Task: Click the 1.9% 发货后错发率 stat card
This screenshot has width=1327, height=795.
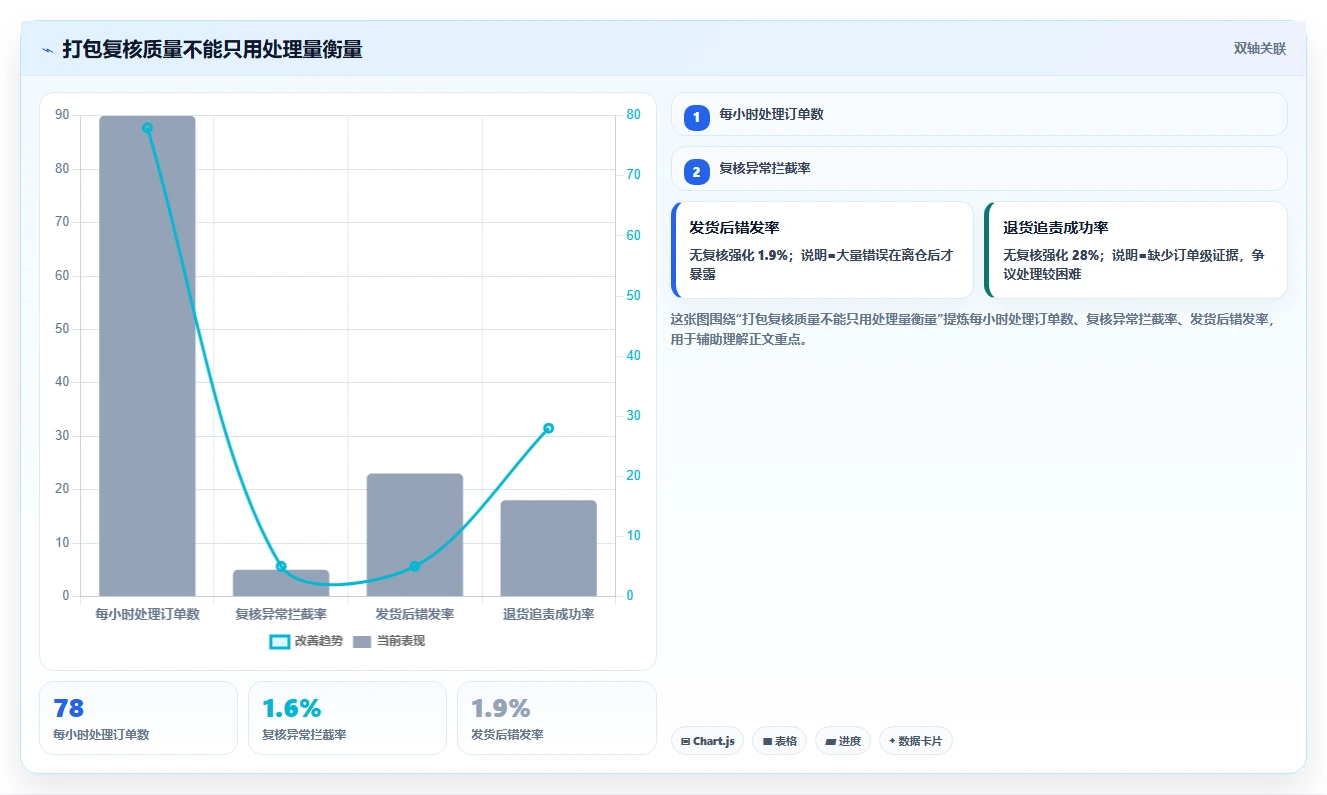Action: (x=556, y=718)
